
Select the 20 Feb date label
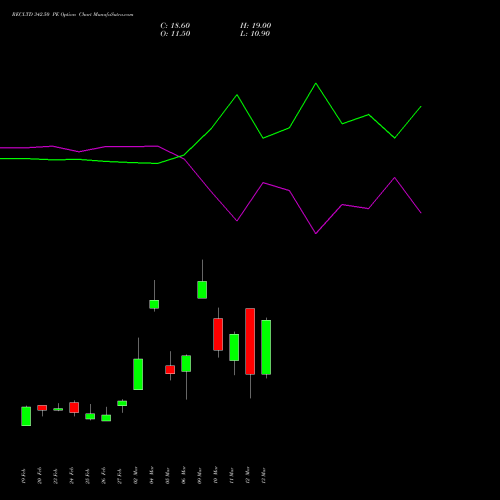(39, 476)
